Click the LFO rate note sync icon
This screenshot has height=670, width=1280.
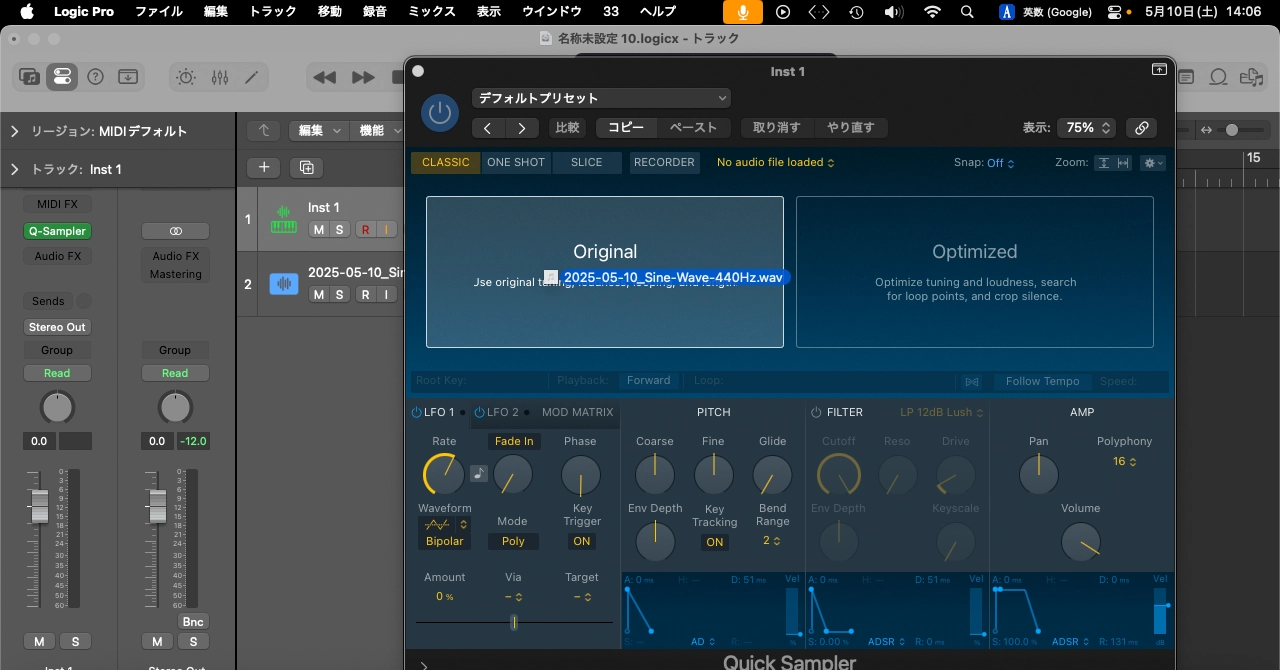pos(479,473)
